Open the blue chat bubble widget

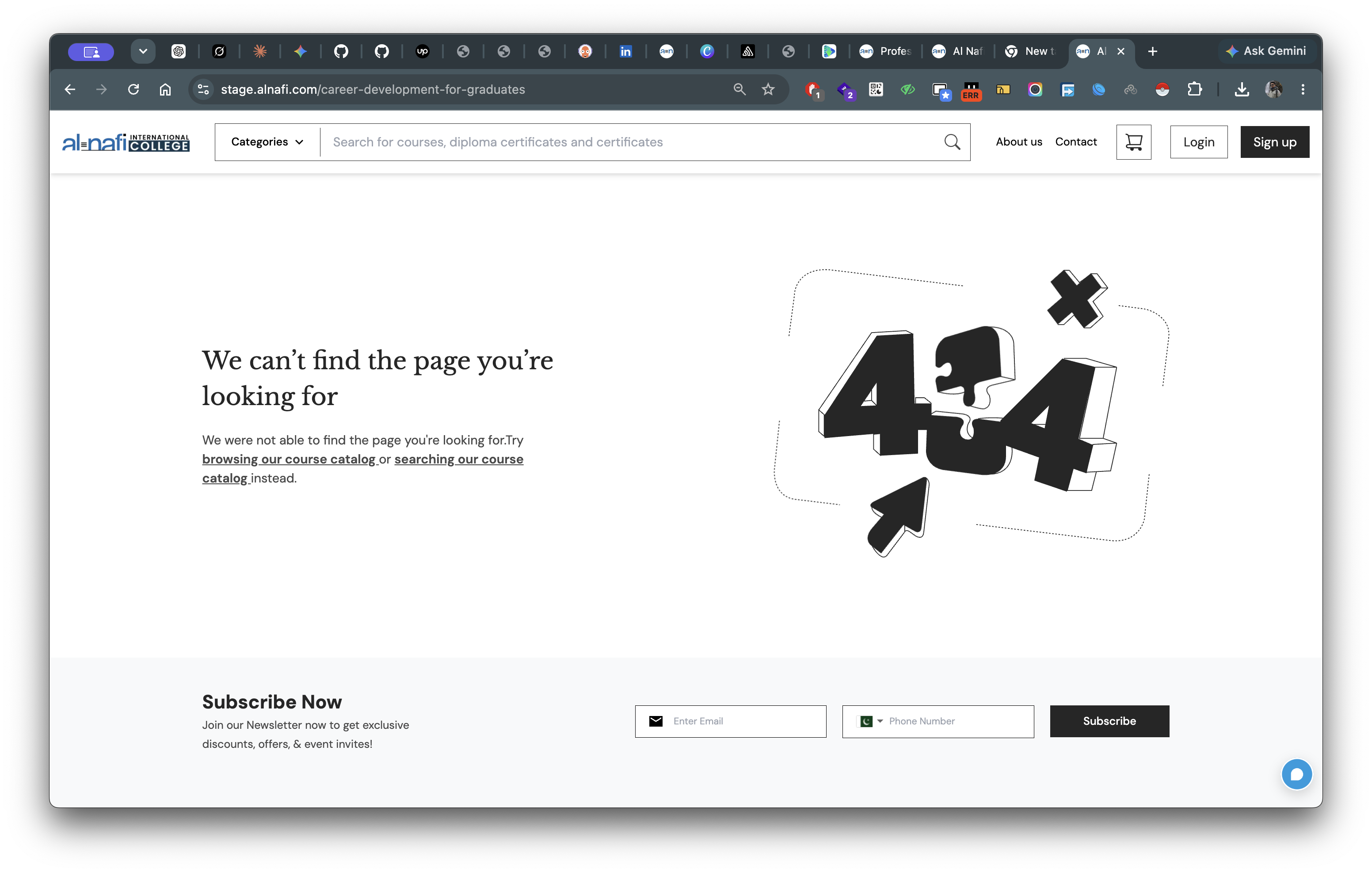click(1297, 774)
